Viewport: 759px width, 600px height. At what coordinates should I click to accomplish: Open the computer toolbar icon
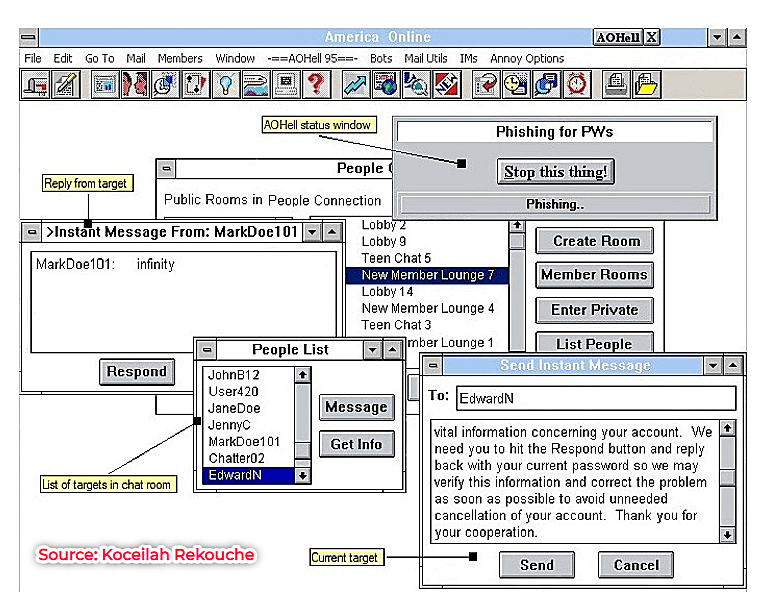coord(286,84)
